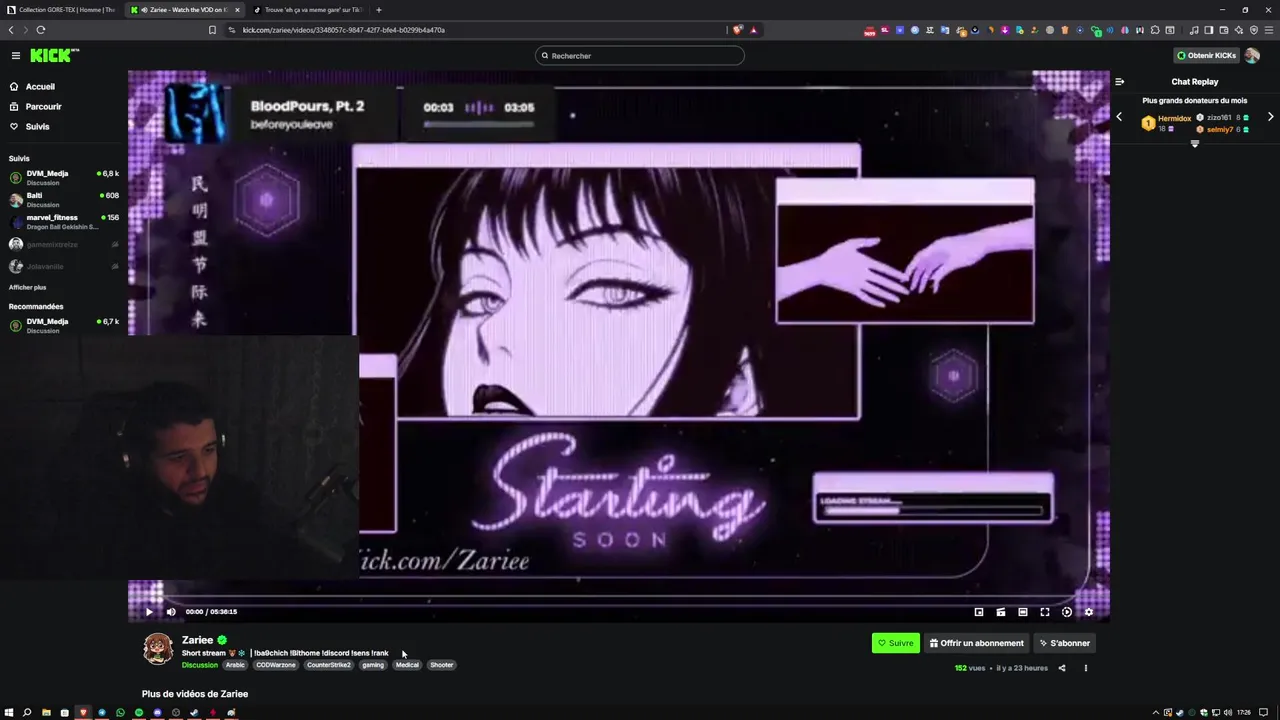Go back in browser history
The height and width of the screenshot is (720, 1280).
11,30
